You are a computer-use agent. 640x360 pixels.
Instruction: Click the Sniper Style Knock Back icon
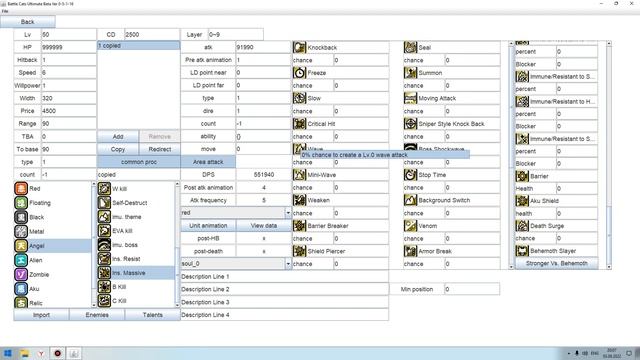[410, 123]
